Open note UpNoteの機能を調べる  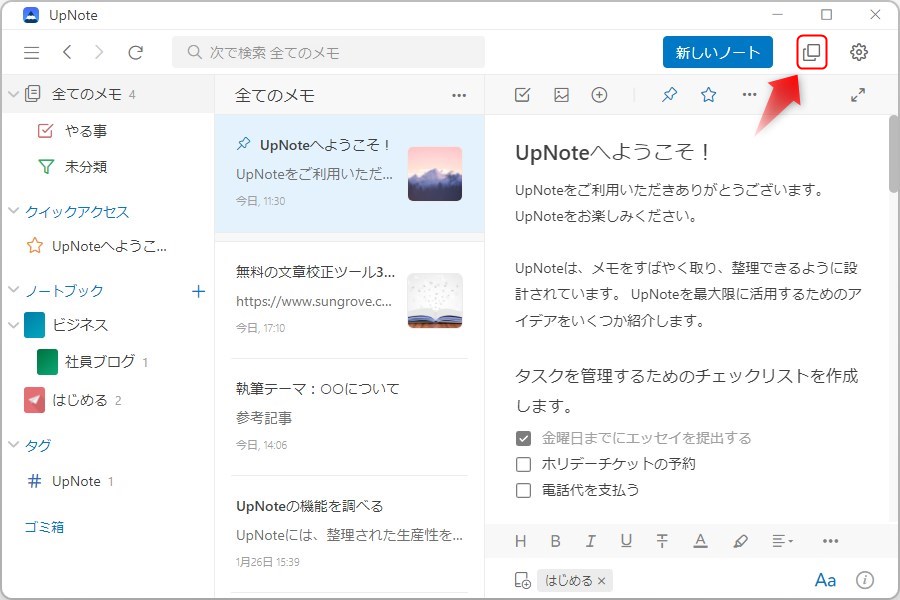[x=350, y=534]
